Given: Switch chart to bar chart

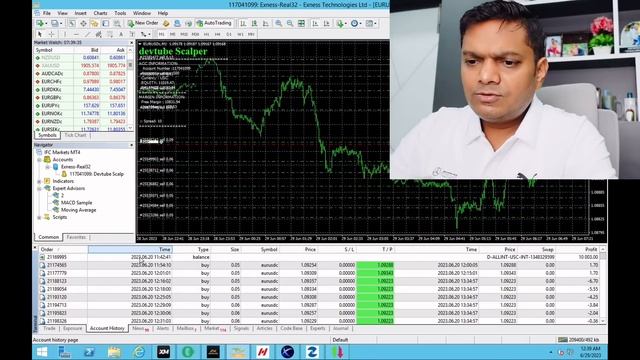Looking at the screenshot, I should (x=243, y=23).
